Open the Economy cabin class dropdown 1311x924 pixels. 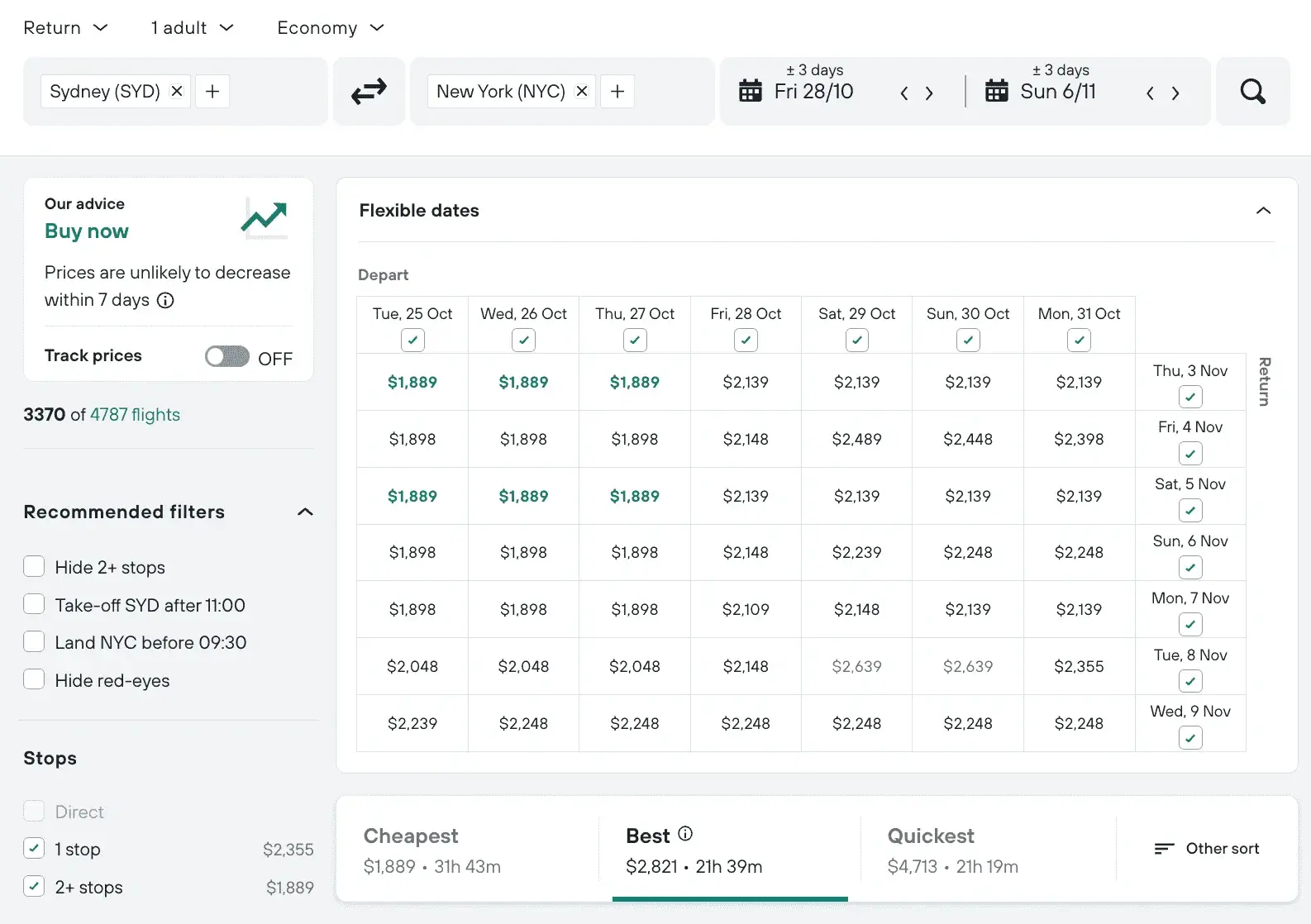click(331, 28)
